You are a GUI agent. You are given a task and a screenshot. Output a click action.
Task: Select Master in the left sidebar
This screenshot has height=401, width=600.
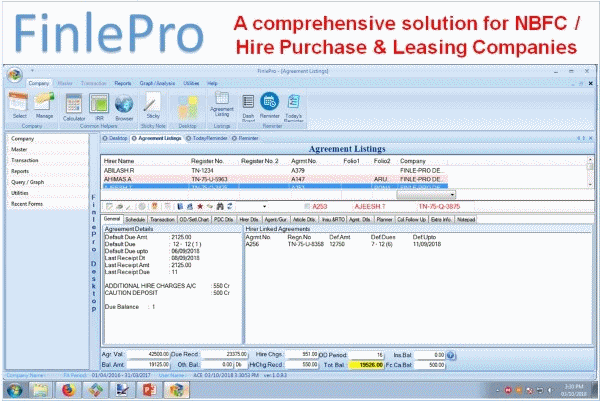[19, 149]
